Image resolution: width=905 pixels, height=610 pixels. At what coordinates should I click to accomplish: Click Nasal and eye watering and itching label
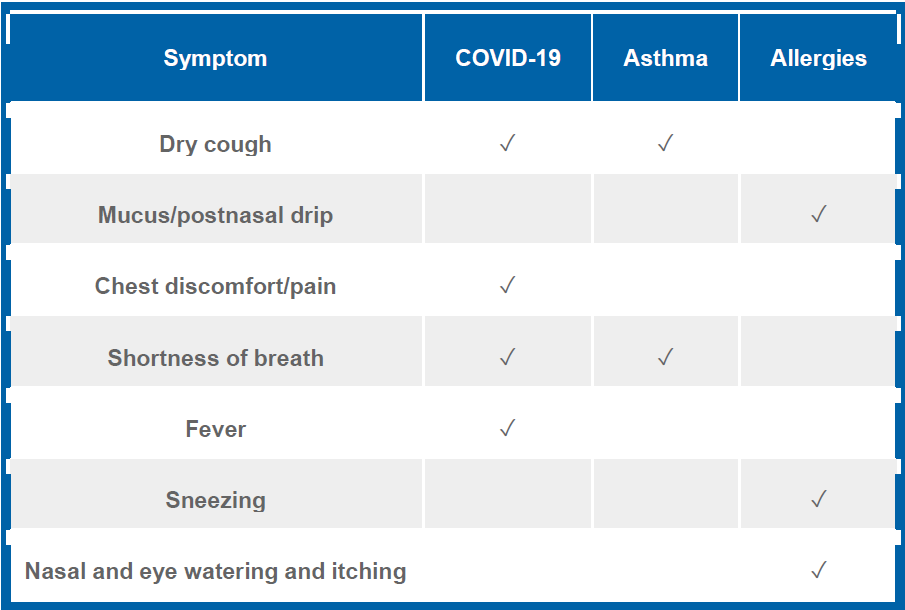click(215, 571)
